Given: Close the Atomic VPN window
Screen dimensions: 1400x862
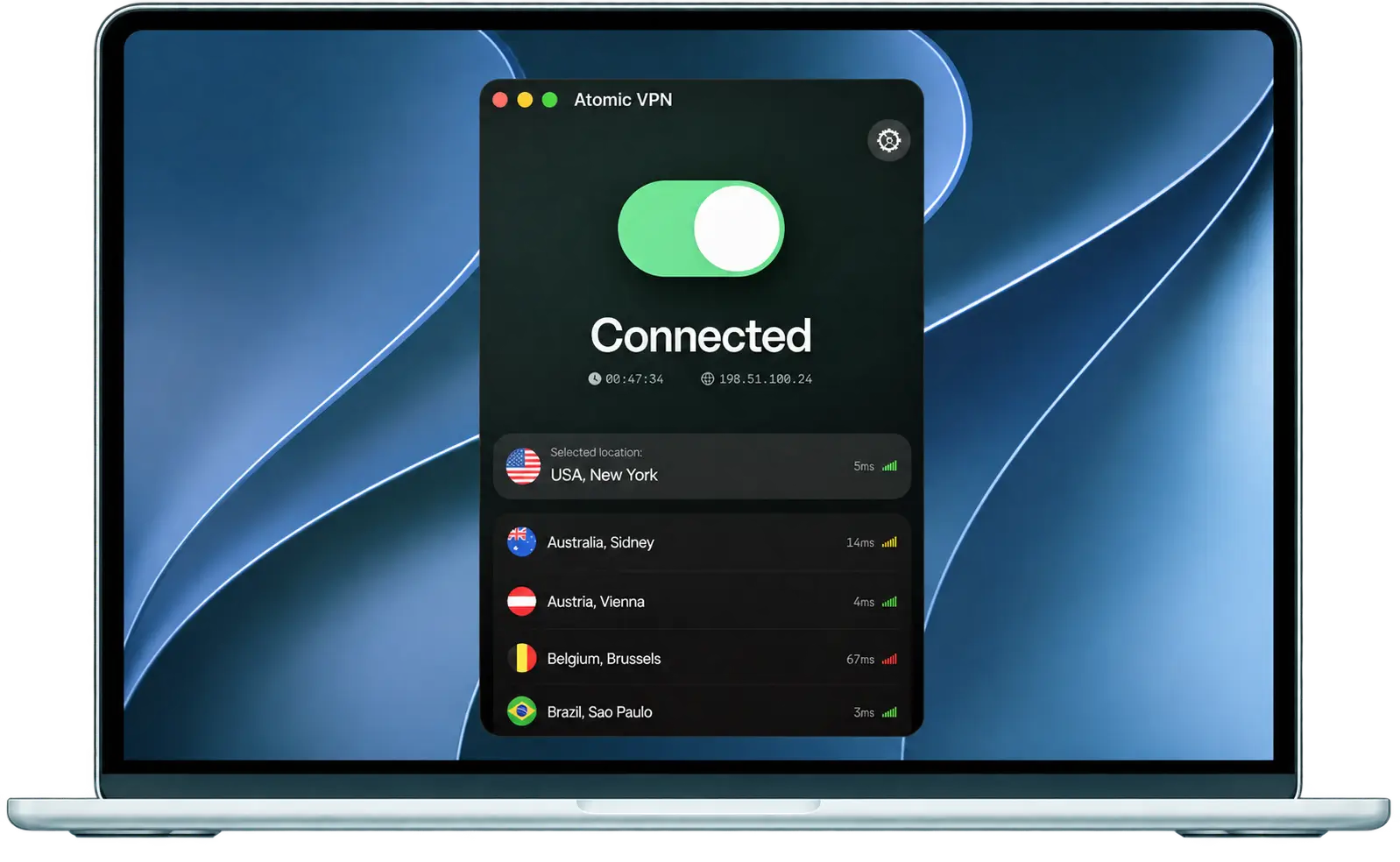Looking at the screenshot, I should coord(500,100).
